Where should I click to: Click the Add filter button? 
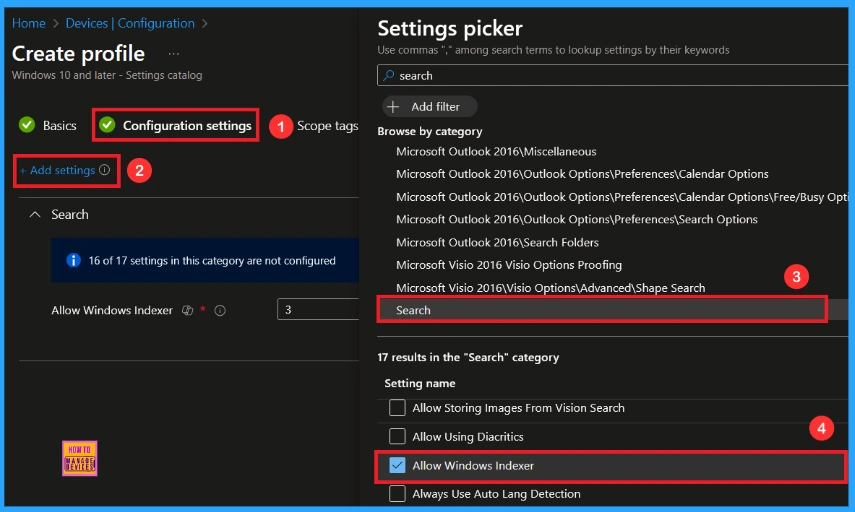pyautogui.click(x=430, y=106)
